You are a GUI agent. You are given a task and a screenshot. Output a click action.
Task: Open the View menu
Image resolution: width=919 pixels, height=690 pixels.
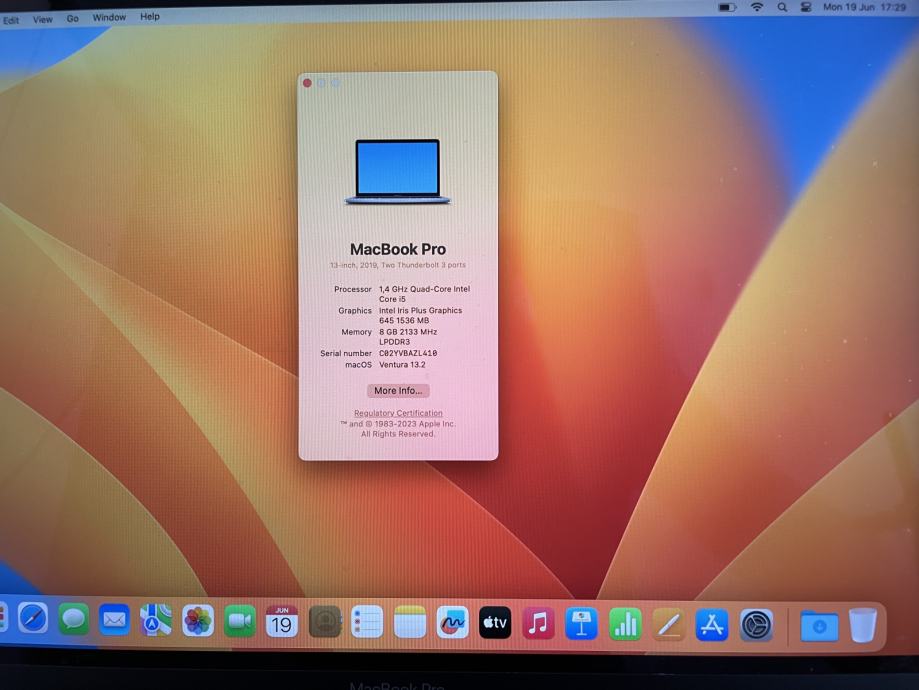click(43, 19)
